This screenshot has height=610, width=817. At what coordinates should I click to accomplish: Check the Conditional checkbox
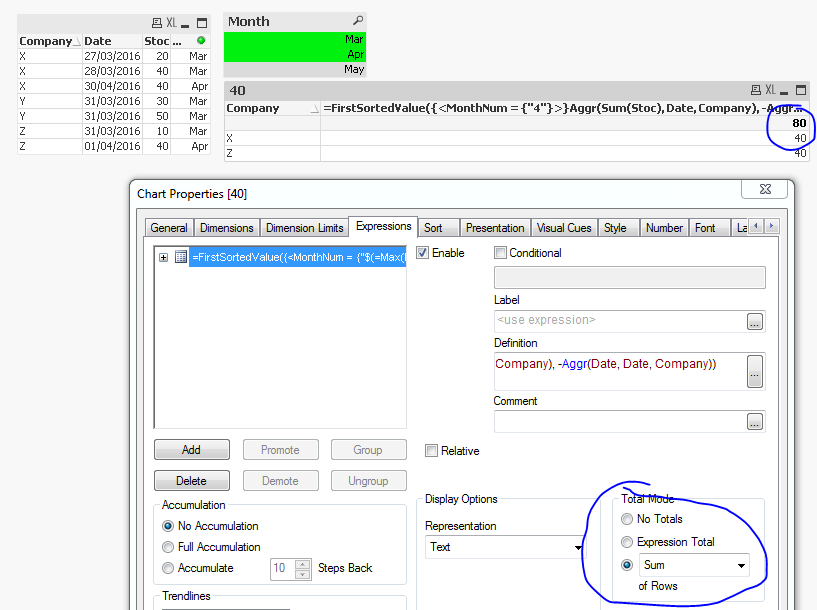click(500, 253)
